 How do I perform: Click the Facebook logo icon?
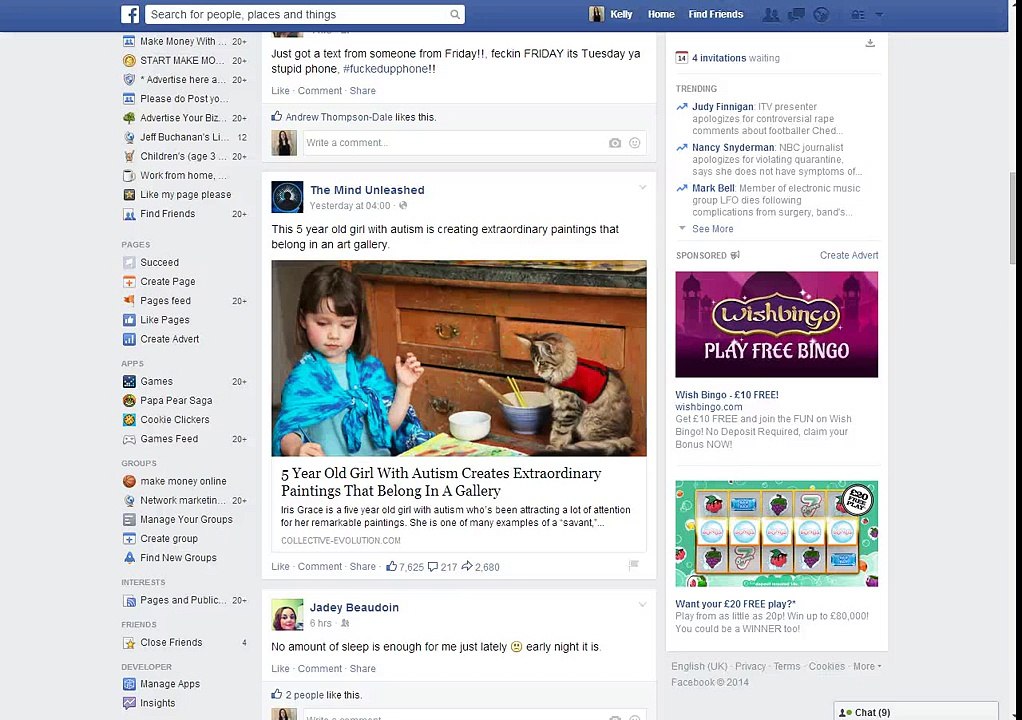coord(130,14)
